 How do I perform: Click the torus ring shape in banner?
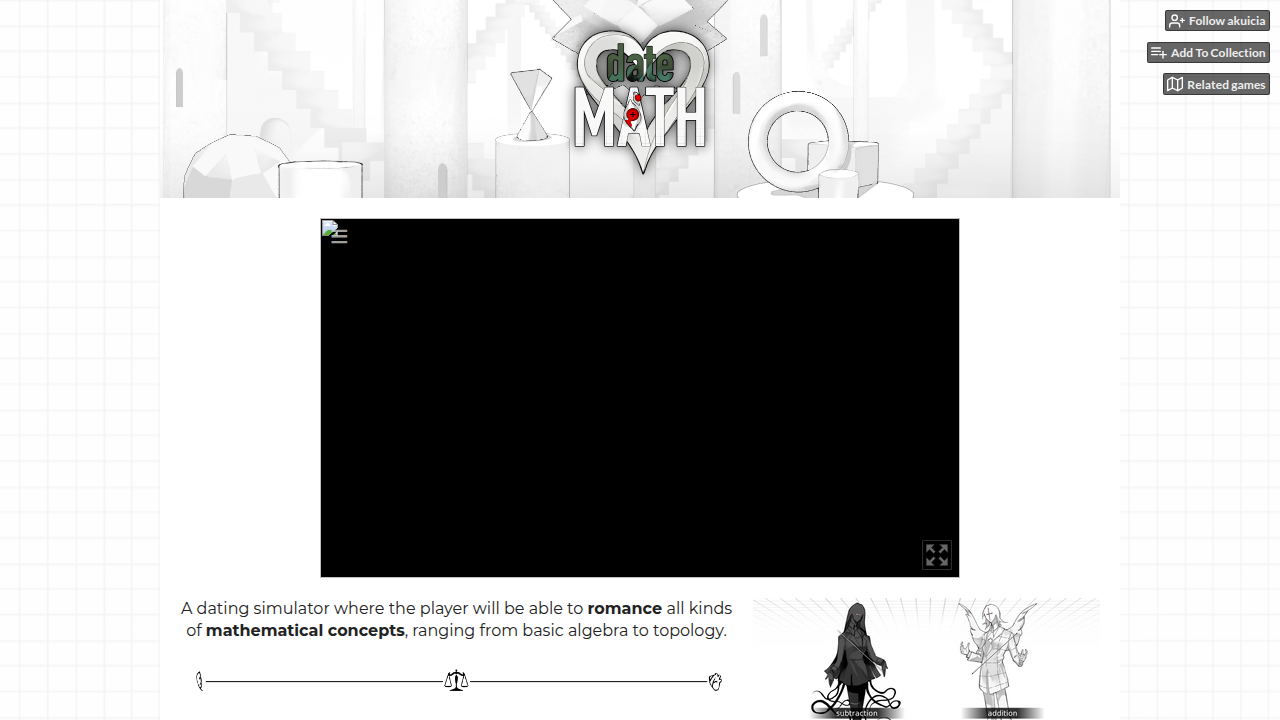click(798, 141)
